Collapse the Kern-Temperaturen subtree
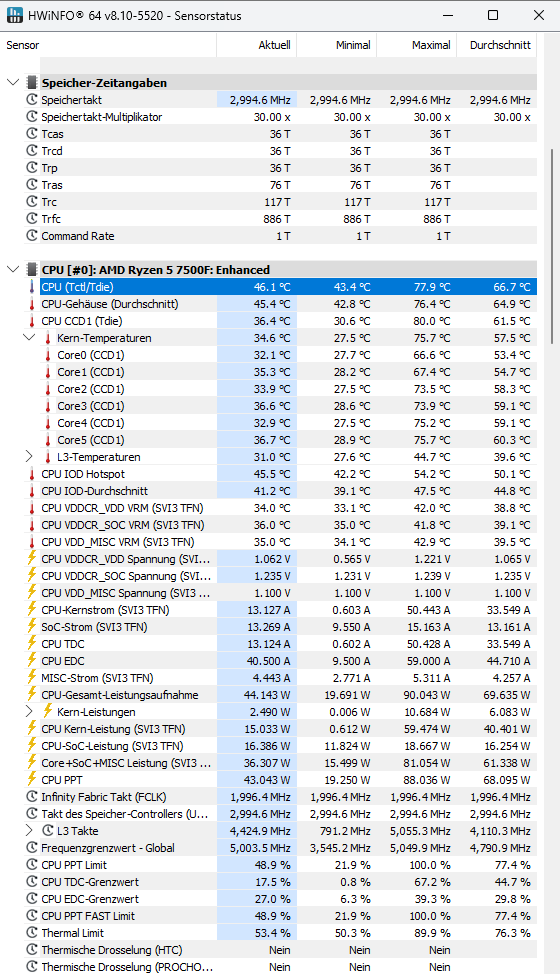This screenshot has height=975, width=560. coord(29,338)
